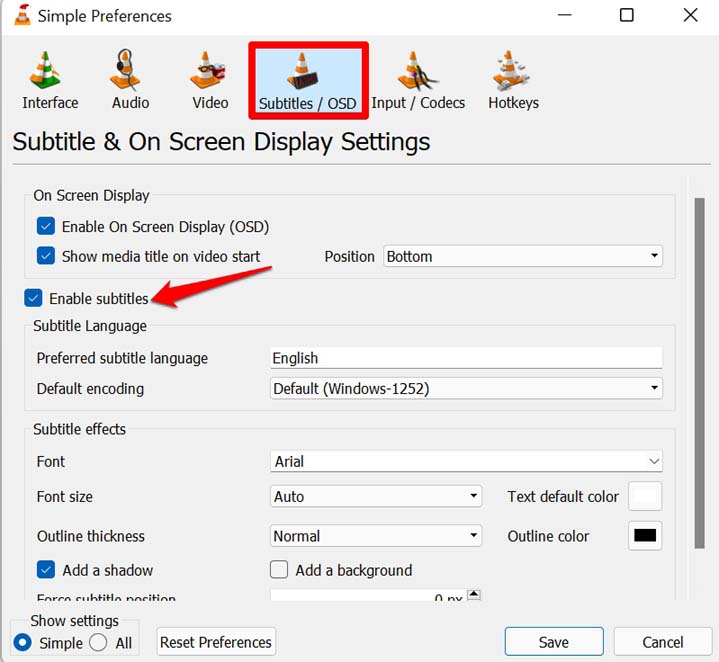719x662 pixels.
Task: Open the Default encoding dropdown
Action: coord(466,388)
